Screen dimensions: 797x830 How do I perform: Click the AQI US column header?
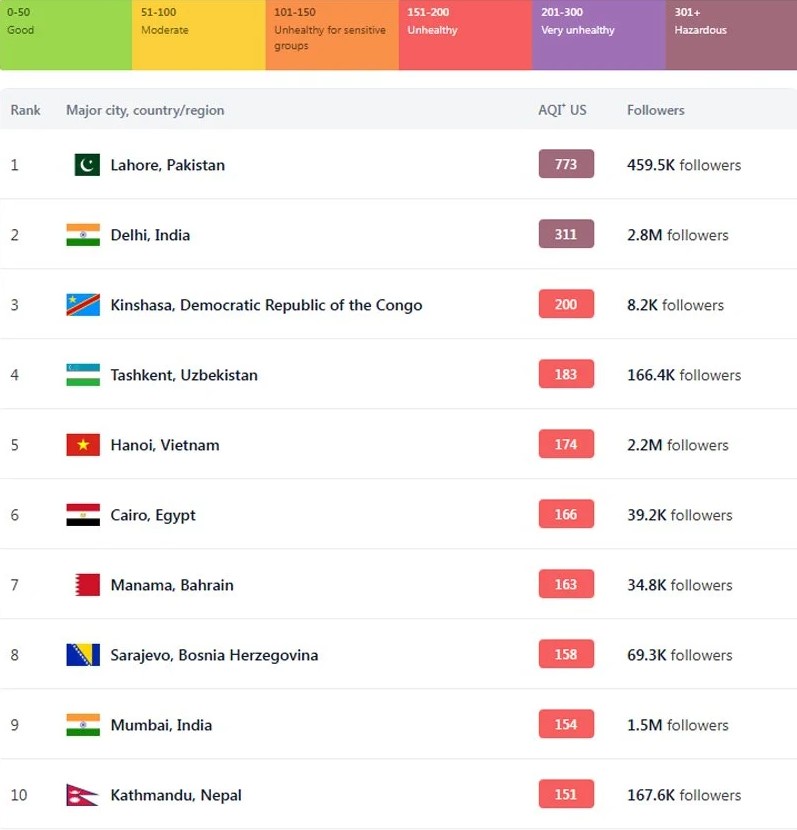(562, 110)
